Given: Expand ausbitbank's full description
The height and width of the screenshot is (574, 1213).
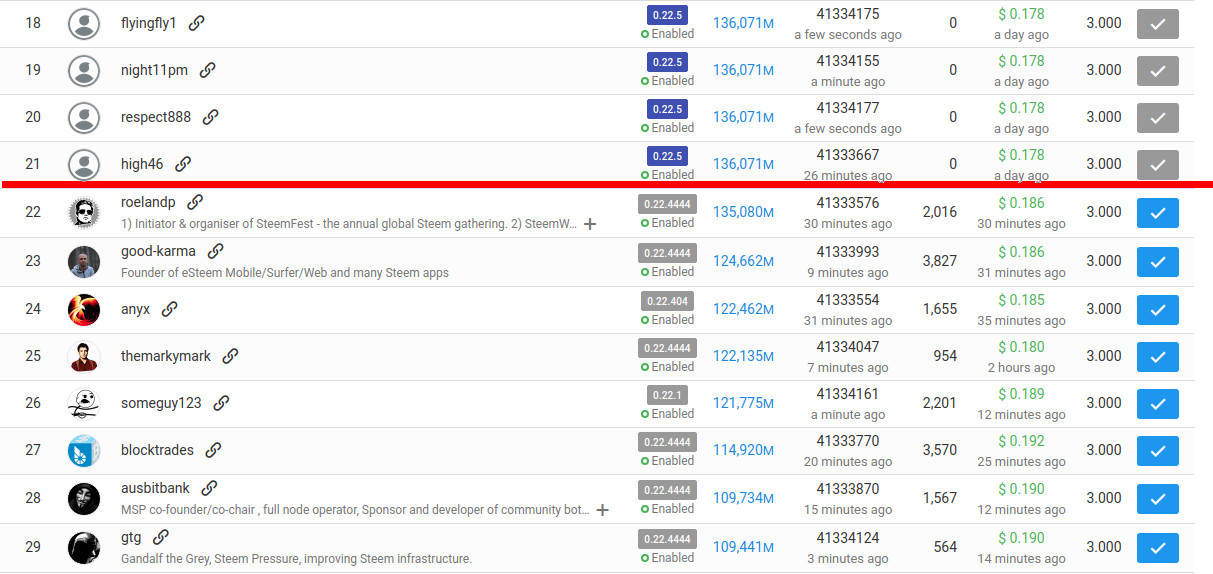Looking at the screenshot, I should (x=602, y=510).
